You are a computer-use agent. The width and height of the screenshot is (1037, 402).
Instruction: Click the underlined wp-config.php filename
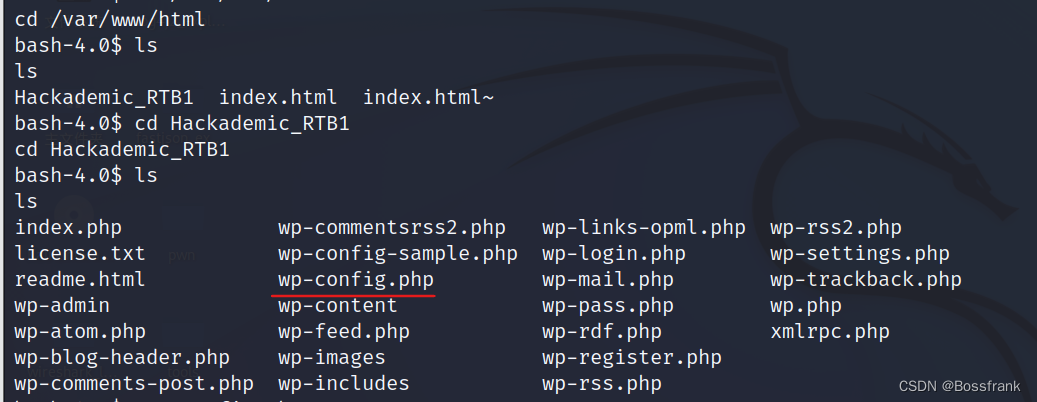click(356, 280)
